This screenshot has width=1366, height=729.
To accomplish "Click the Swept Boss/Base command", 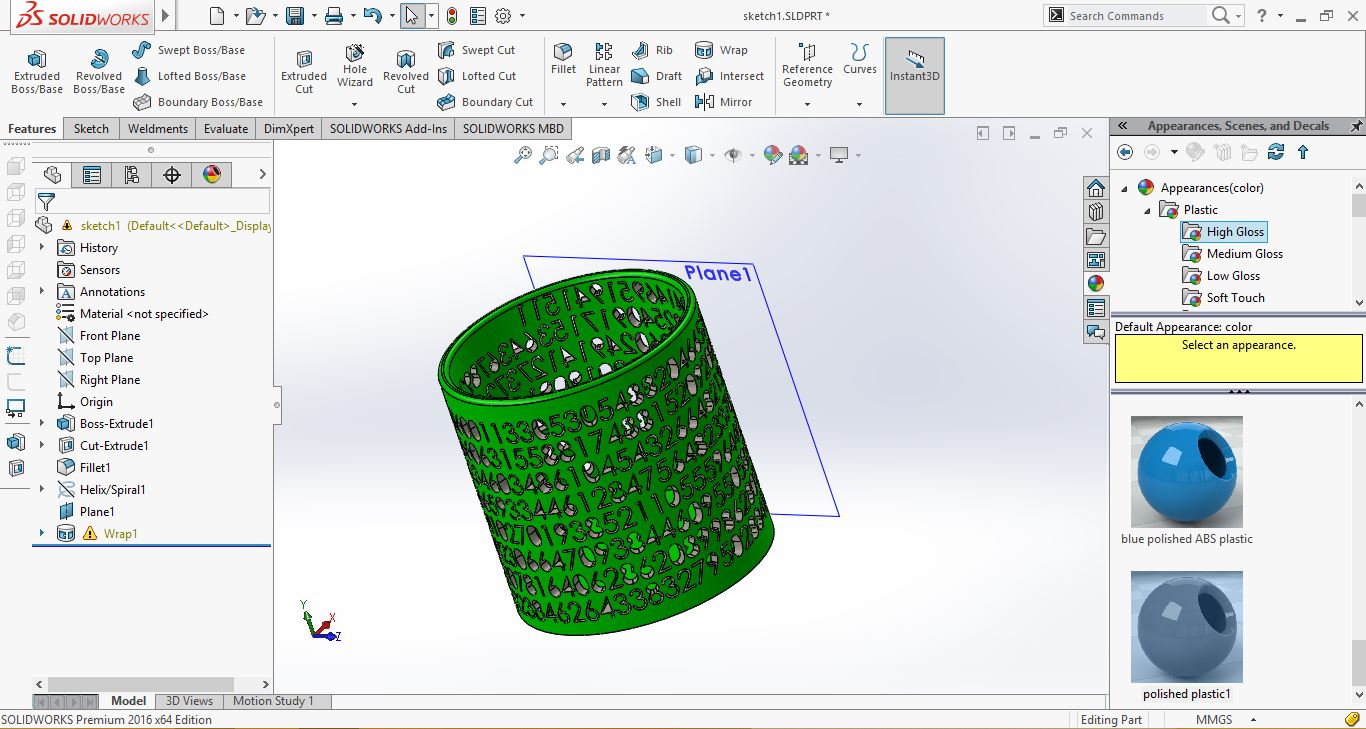I will 188,50.
